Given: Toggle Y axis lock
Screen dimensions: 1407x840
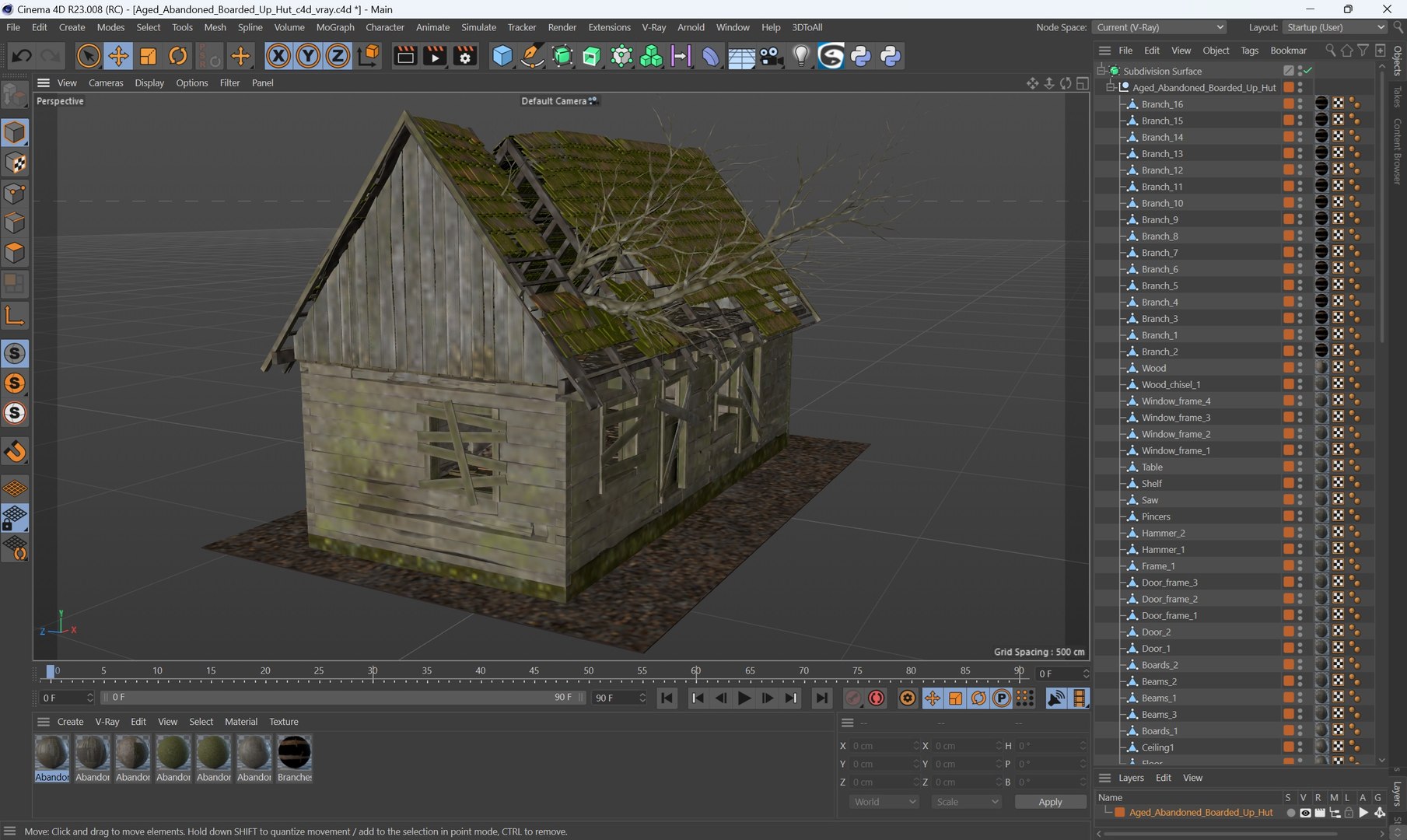Looking at the screenshot, I should coord(308,56).
